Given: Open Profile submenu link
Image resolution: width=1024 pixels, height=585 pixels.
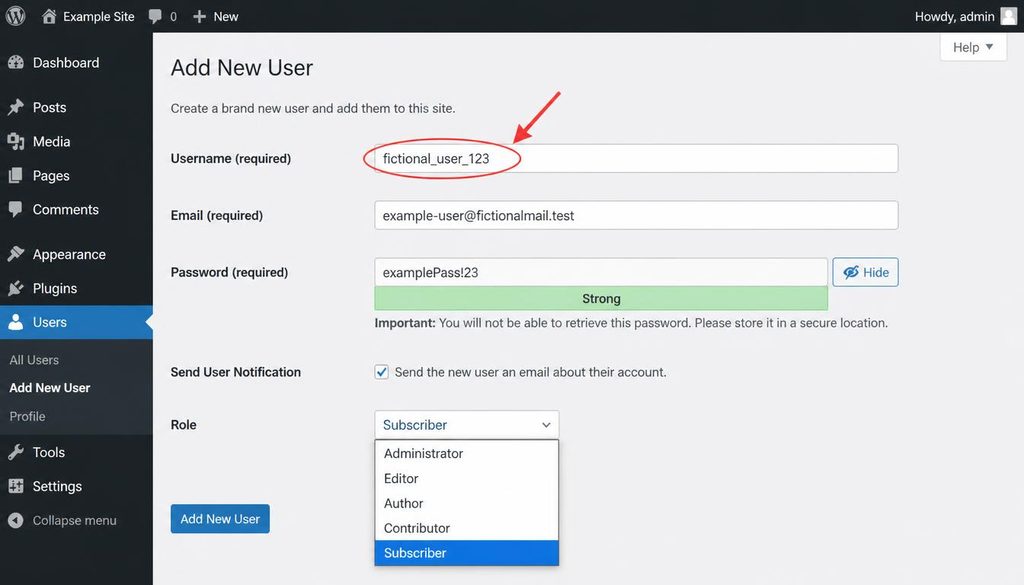Looking at the screenshot, I should click(27, 416).
